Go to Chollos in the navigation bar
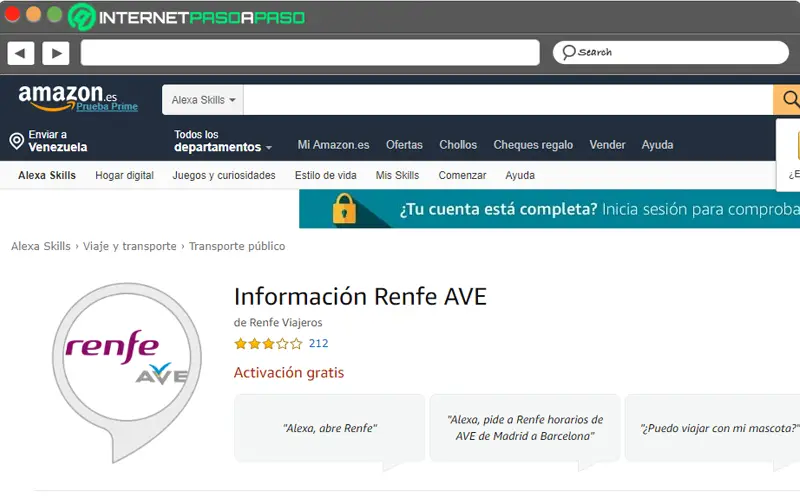The width and height of the screenshot is (800, 500). point(458,145)
